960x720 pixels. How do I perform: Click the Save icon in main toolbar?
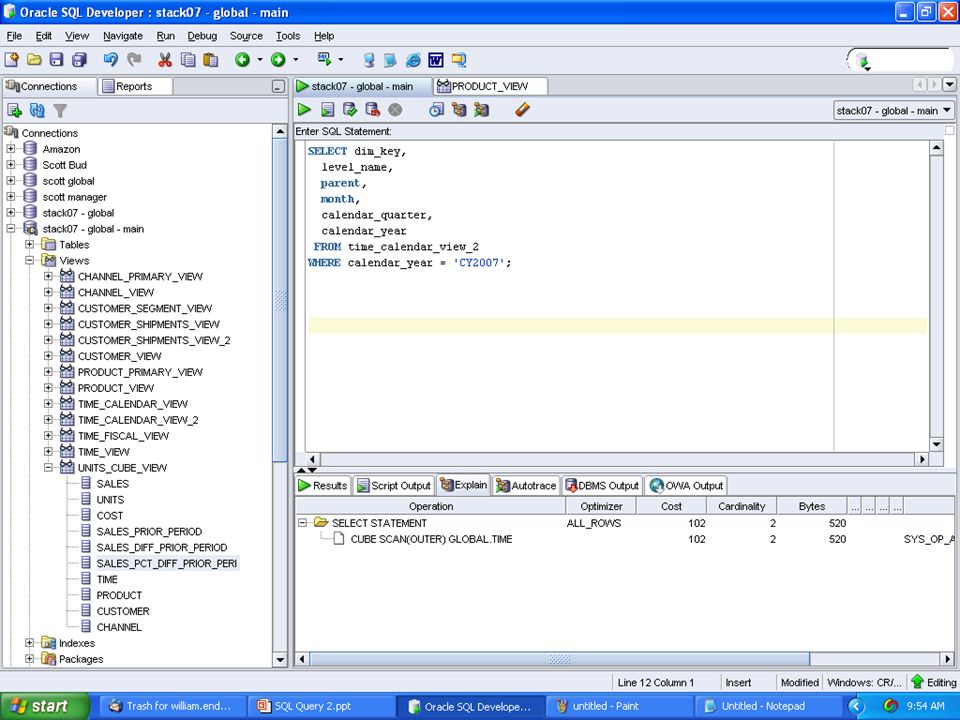point(56,59)
